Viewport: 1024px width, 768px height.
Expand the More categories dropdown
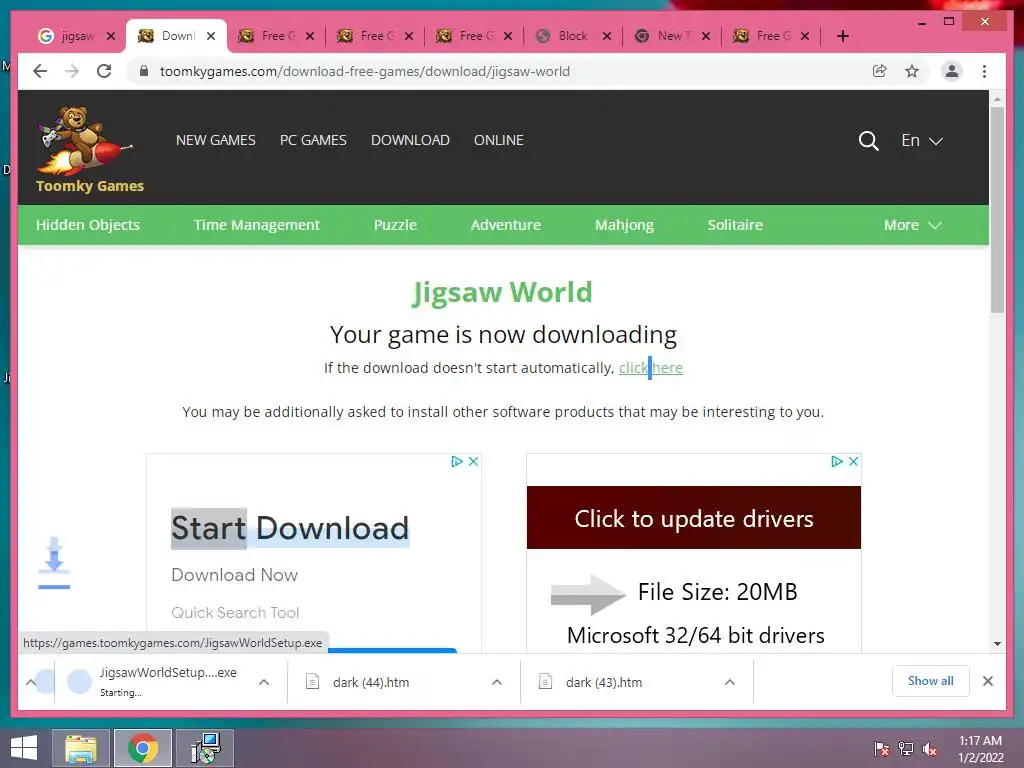912,225
